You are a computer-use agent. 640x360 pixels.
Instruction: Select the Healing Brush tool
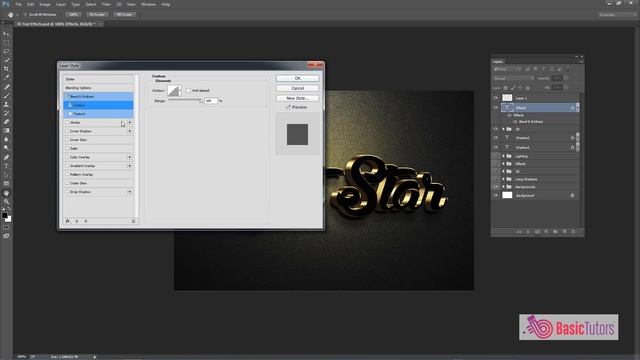click(x=6, y=87)
